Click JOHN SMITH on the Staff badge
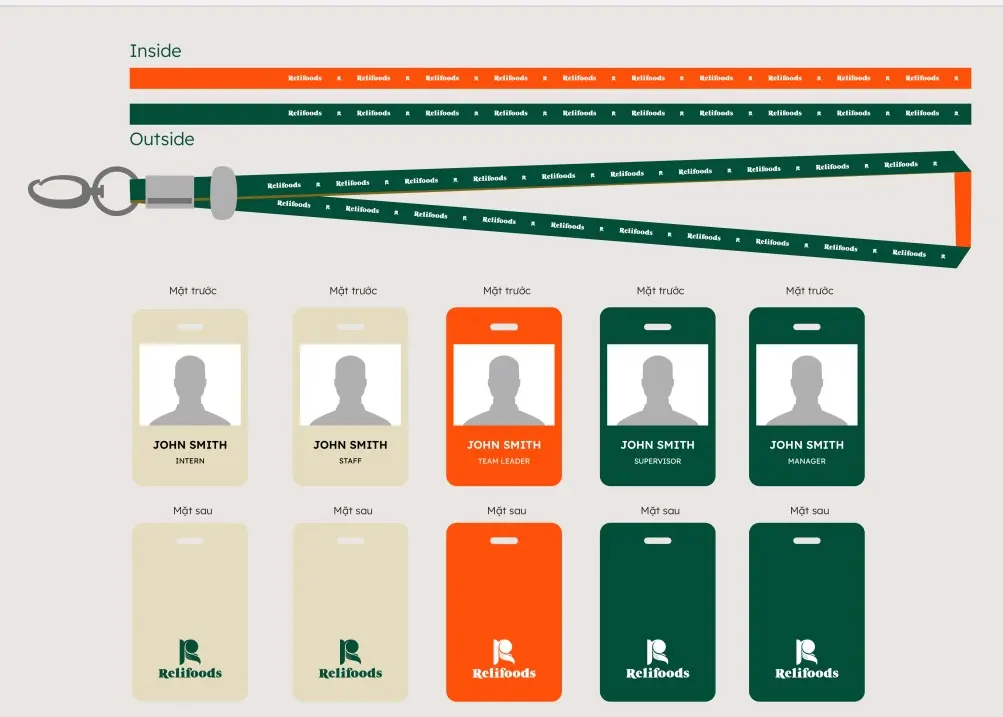 pyautogui.click(x=351, y=445)
